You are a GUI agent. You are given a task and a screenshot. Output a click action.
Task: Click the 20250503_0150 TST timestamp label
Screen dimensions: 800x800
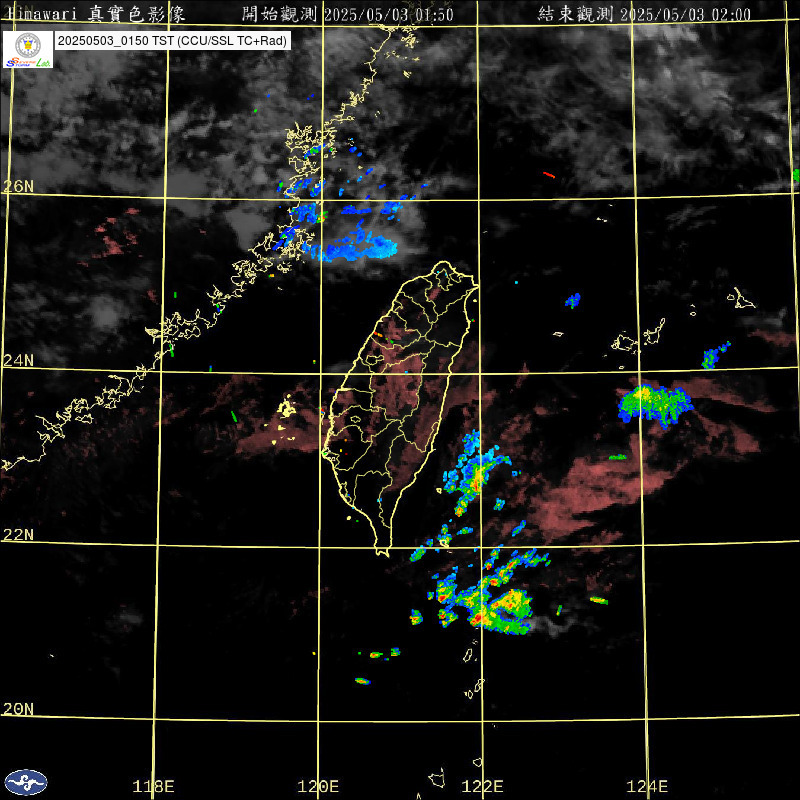coord(172,41)
